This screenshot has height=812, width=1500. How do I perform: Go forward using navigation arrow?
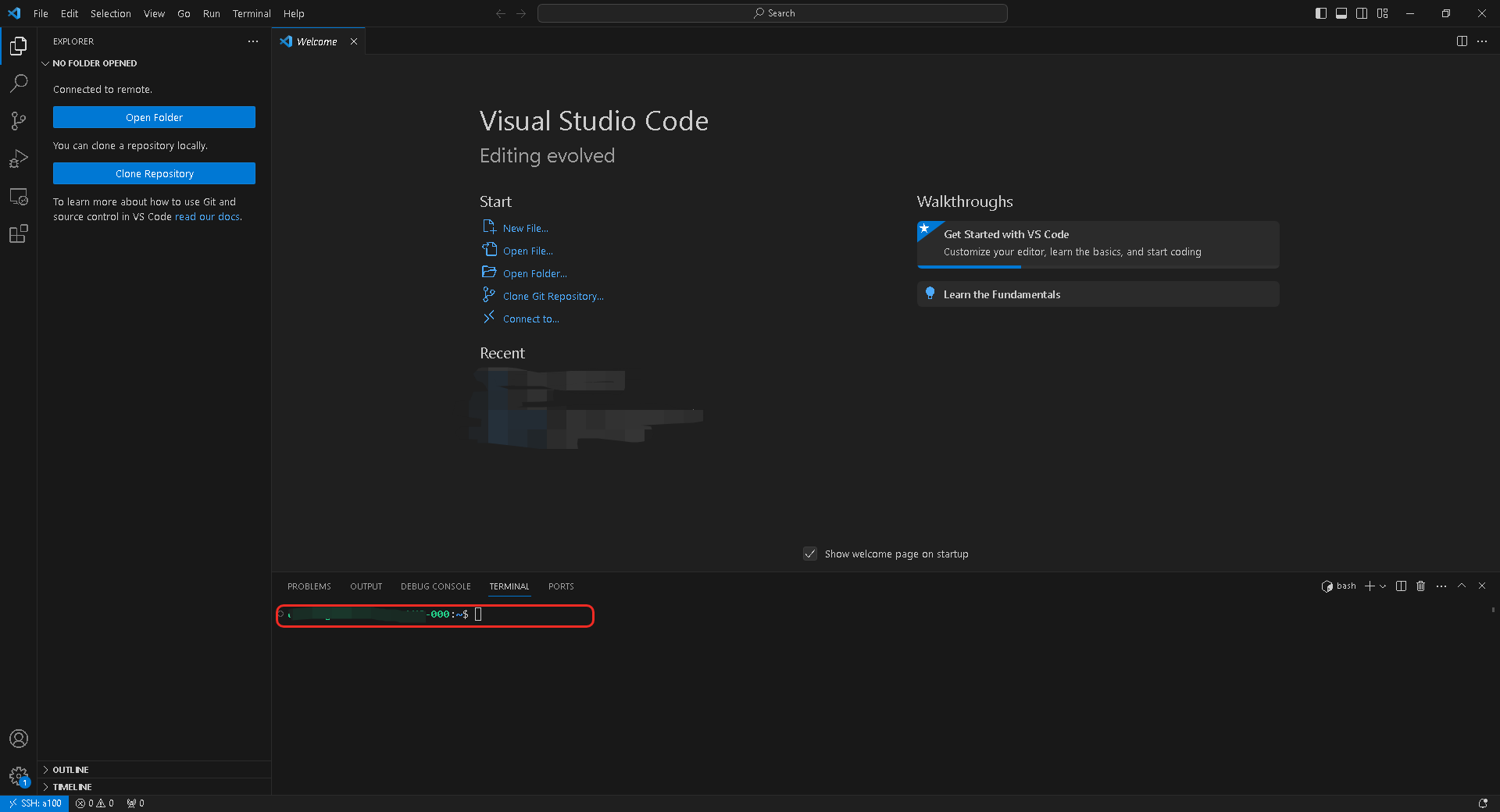pos(521,13)
